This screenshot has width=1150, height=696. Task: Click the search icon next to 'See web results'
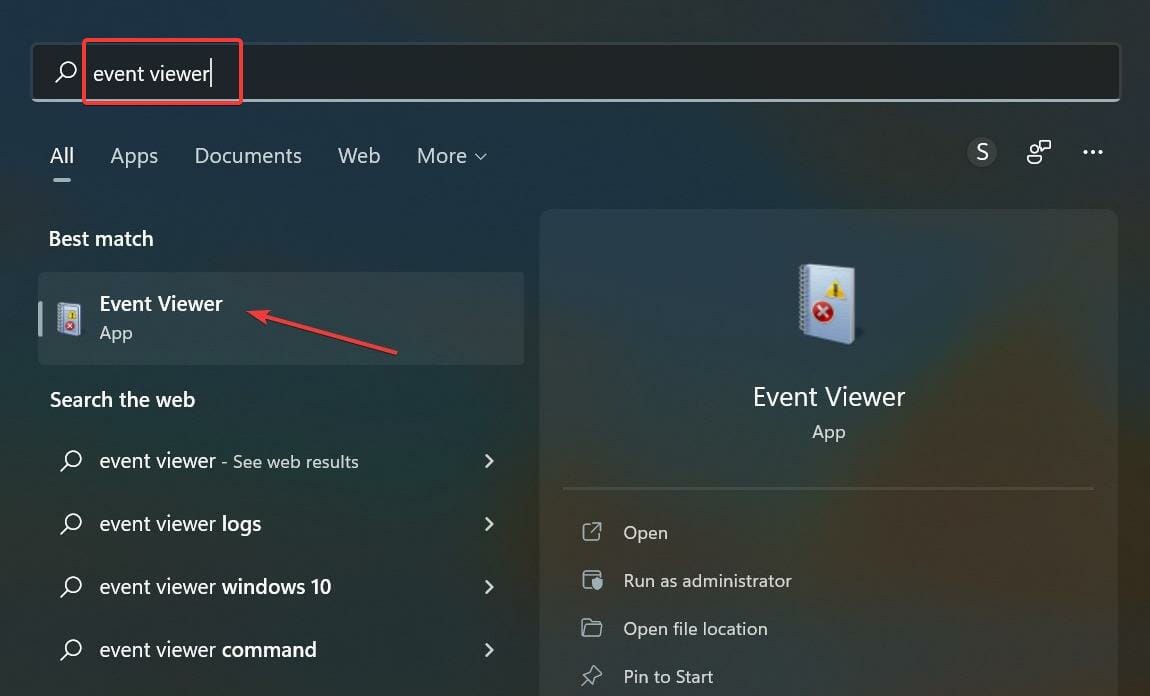point(71,461)
